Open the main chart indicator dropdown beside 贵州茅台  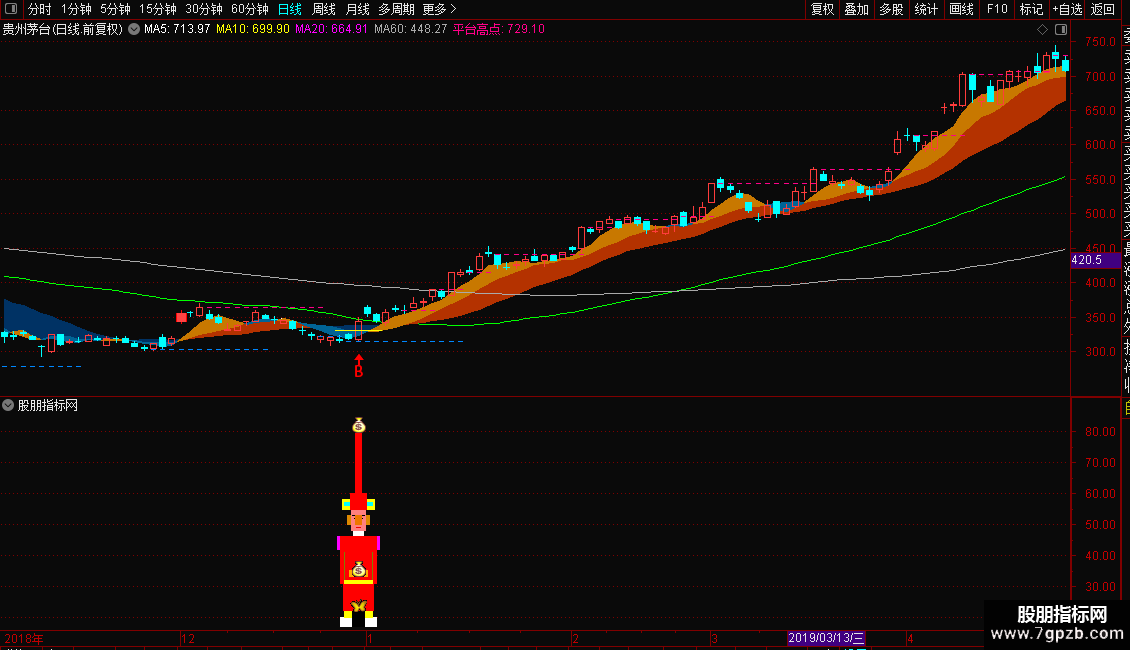click(134, 30)
